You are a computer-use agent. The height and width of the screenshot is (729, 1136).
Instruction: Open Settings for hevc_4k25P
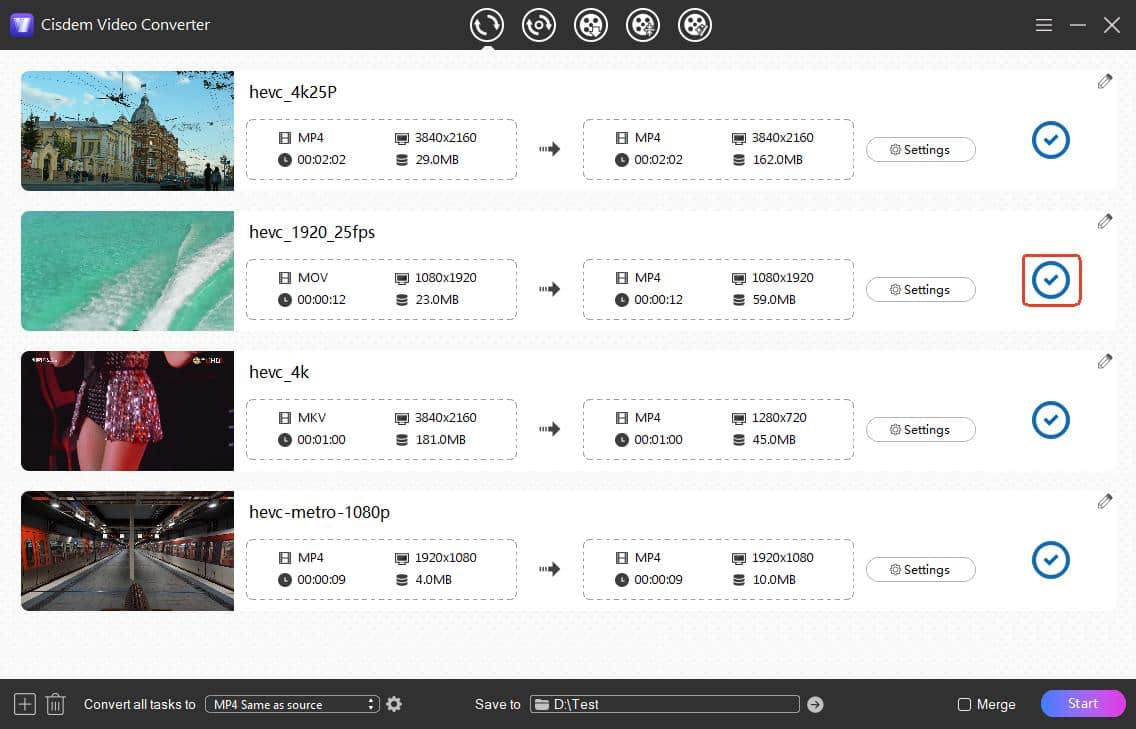921,149
